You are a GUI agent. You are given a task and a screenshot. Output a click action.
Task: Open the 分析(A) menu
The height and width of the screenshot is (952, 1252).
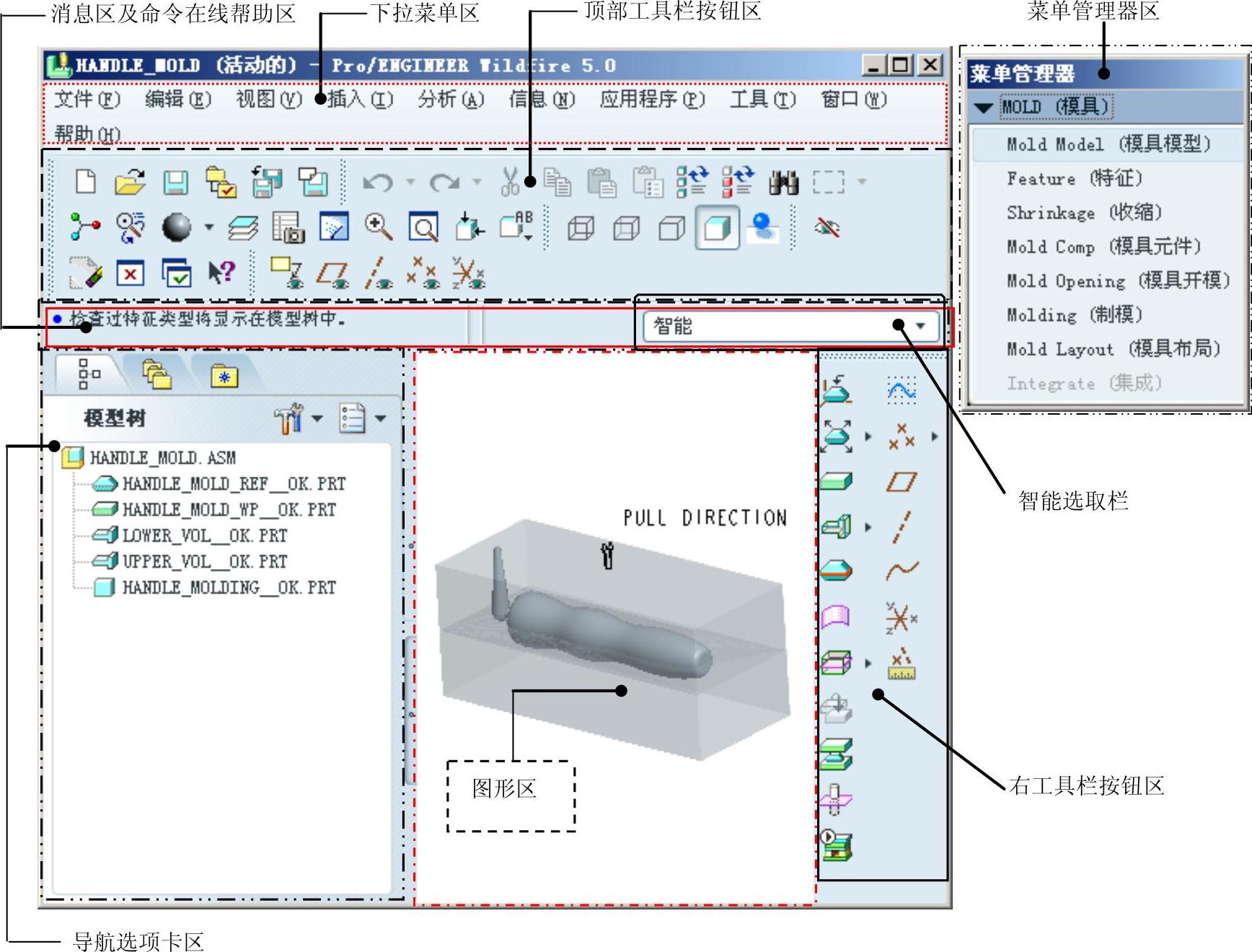tap(451, 99)
